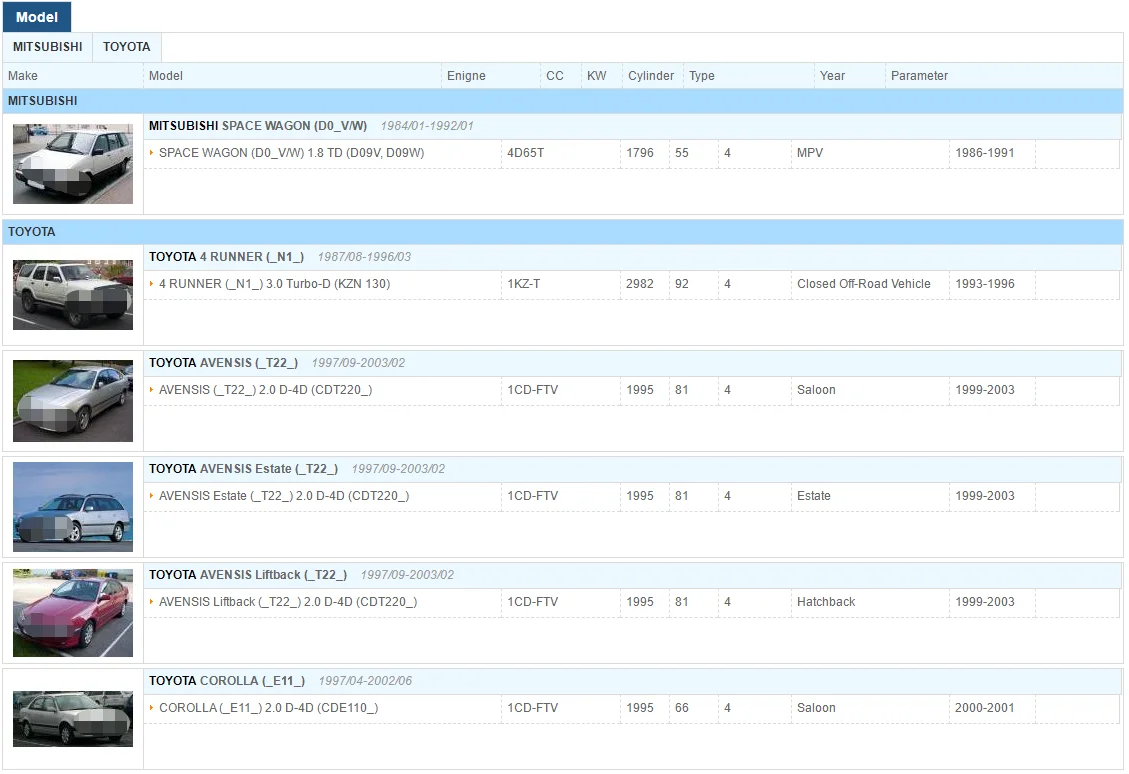Click the orange arrow beside 4 RUNNER 3.0 Turbo-D
Screen dimensions: 1129x774
tap(151, 284)
